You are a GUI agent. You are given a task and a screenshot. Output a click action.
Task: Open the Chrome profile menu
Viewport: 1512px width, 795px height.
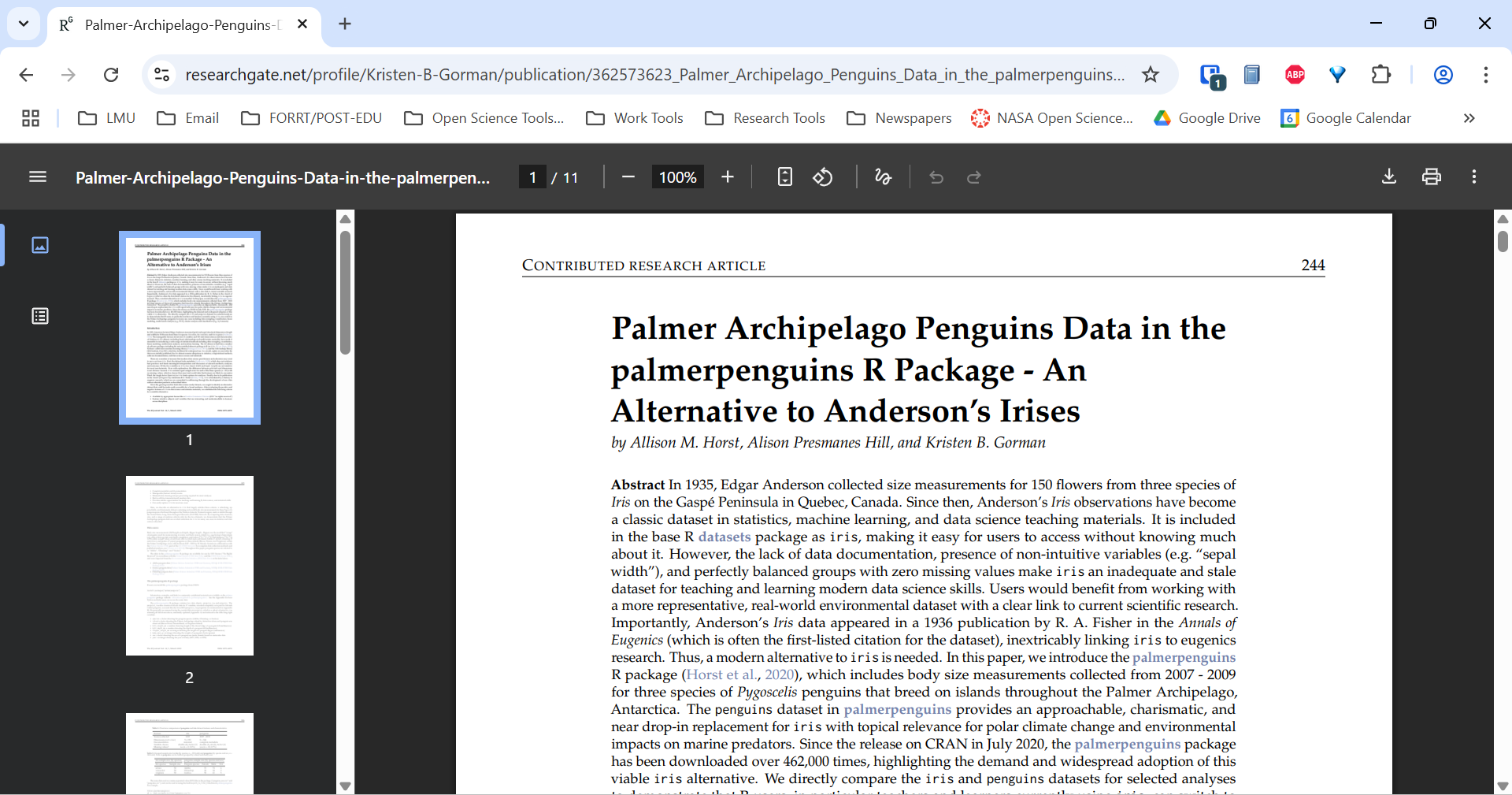[x=1443, y=75]
